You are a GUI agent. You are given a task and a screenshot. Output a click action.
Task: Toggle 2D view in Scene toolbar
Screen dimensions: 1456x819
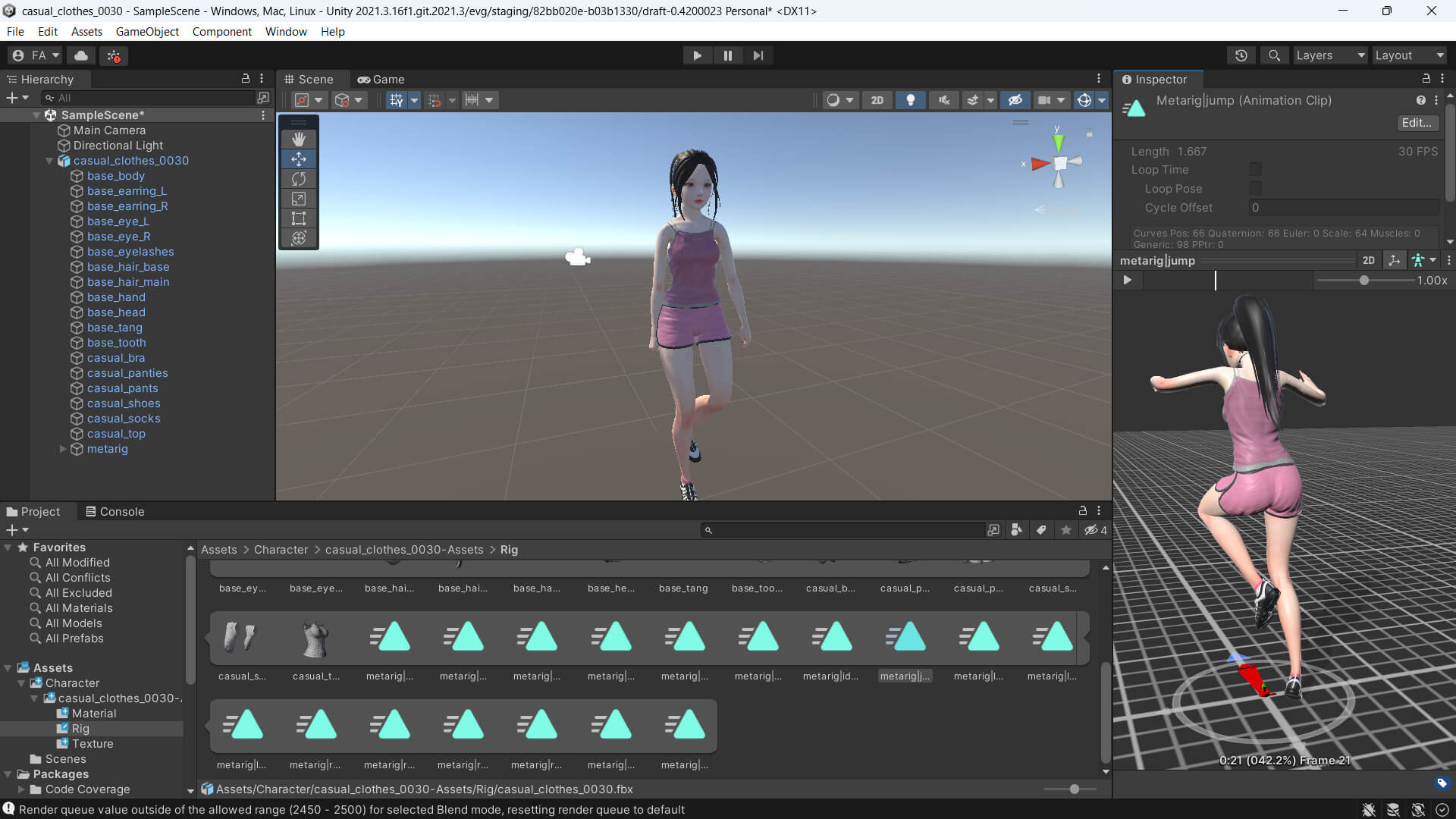point(877,100)
